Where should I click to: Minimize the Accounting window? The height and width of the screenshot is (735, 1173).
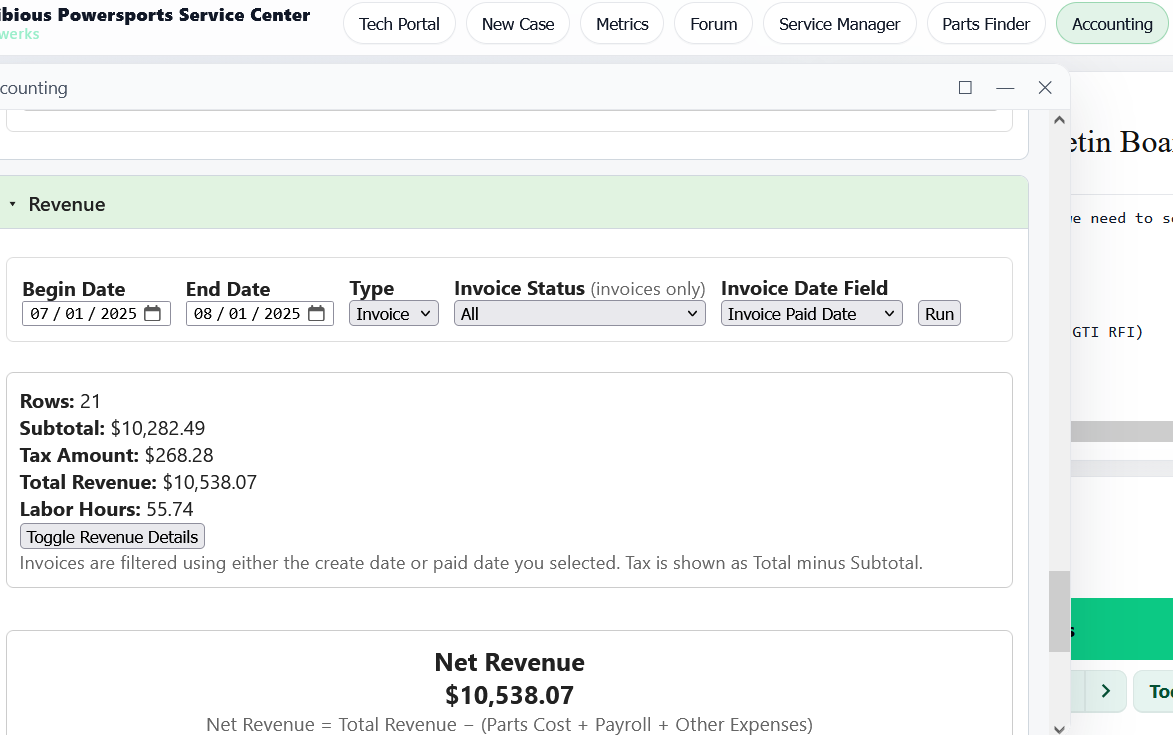pyautogui.click(x=1005, y=87)
